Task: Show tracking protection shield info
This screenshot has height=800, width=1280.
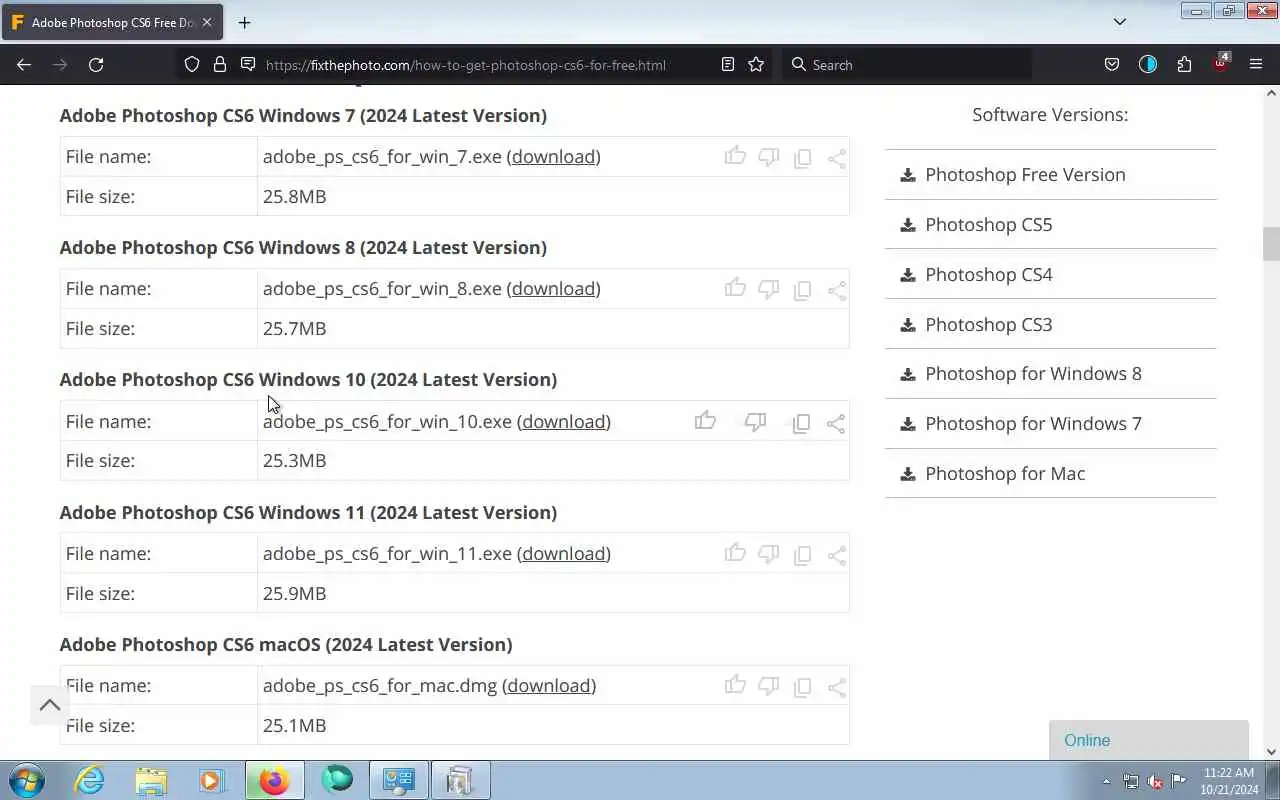Action: click(x=192, y=64)
